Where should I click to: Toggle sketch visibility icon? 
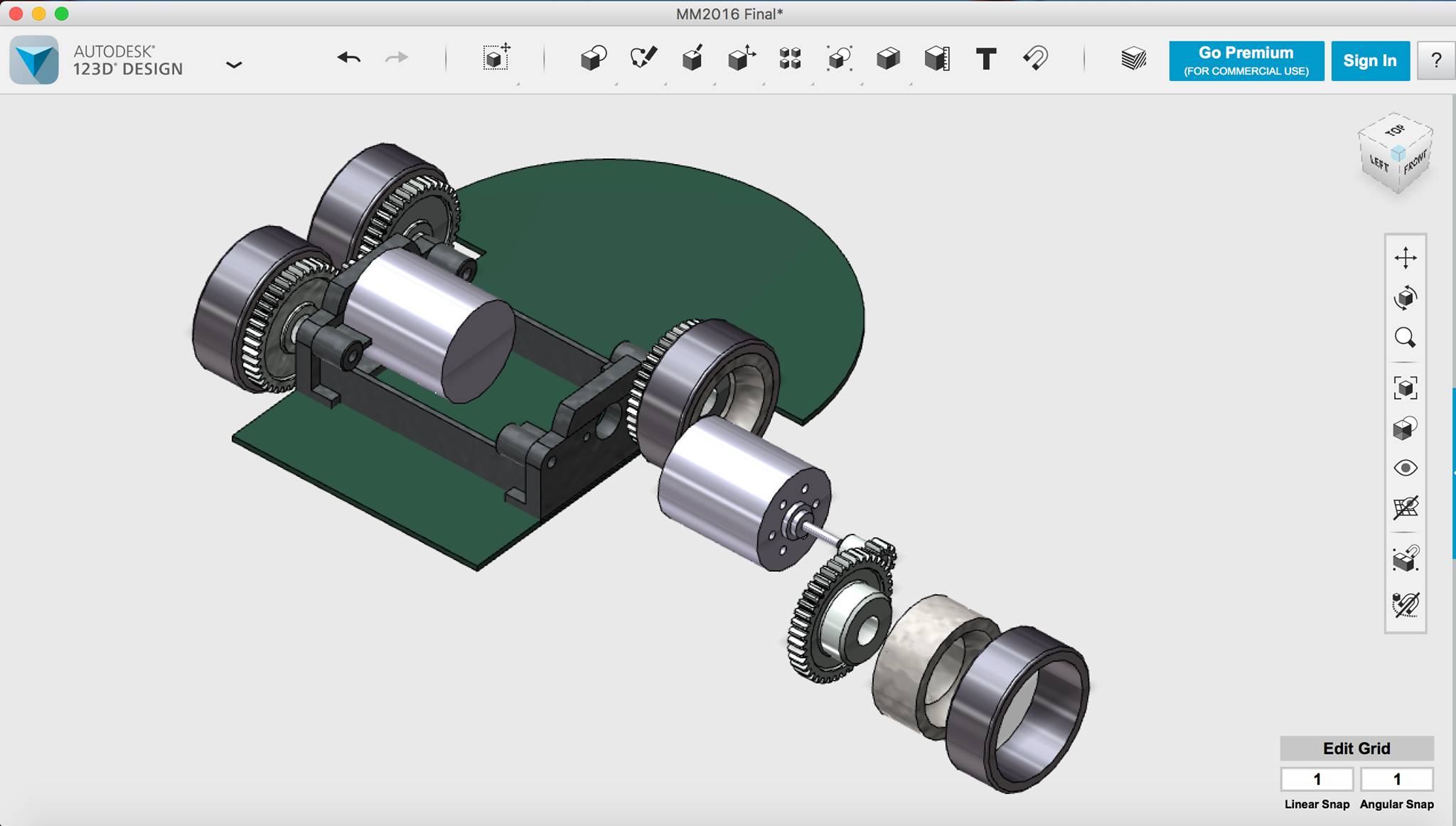1405,605
